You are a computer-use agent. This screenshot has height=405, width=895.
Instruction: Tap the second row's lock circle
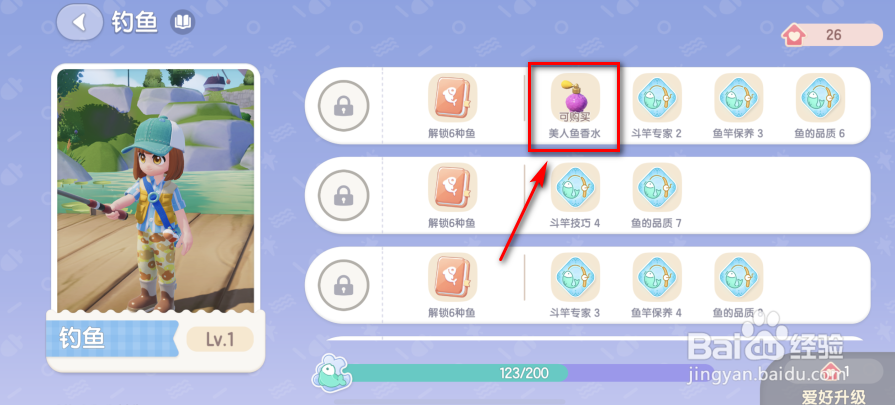pyautogui.click(x=343, y=196)
